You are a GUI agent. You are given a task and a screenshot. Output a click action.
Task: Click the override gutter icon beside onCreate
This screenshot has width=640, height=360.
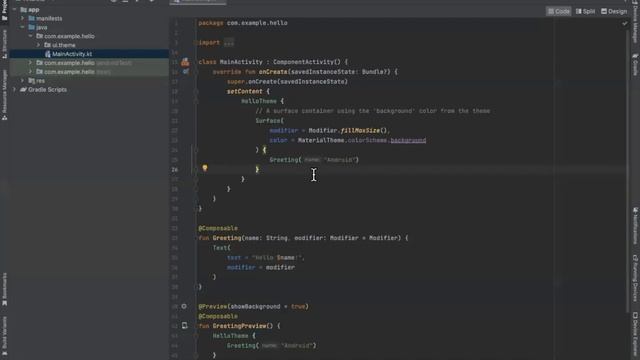(x=186, y=72)
